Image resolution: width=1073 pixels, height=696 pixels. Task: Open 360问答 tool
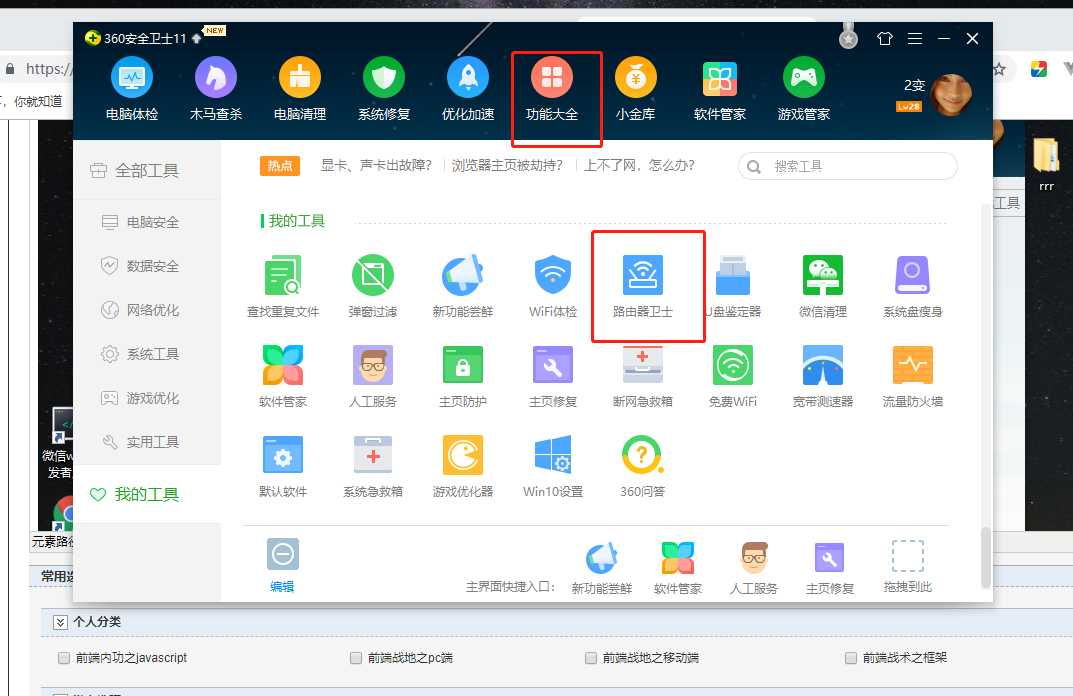[643, 467]
